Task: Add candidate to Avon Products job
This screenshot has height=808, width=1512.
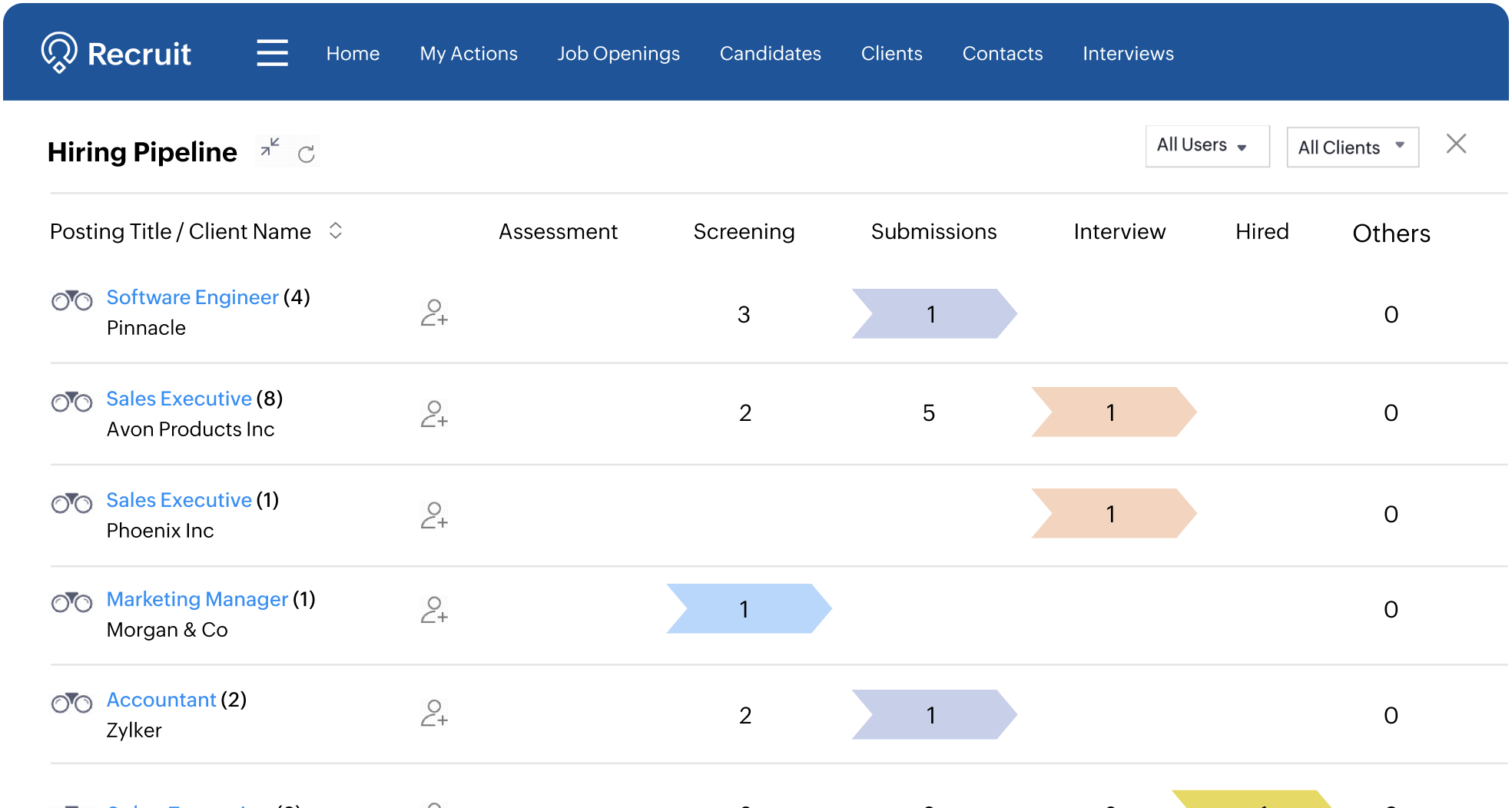Action: point(434,414)
